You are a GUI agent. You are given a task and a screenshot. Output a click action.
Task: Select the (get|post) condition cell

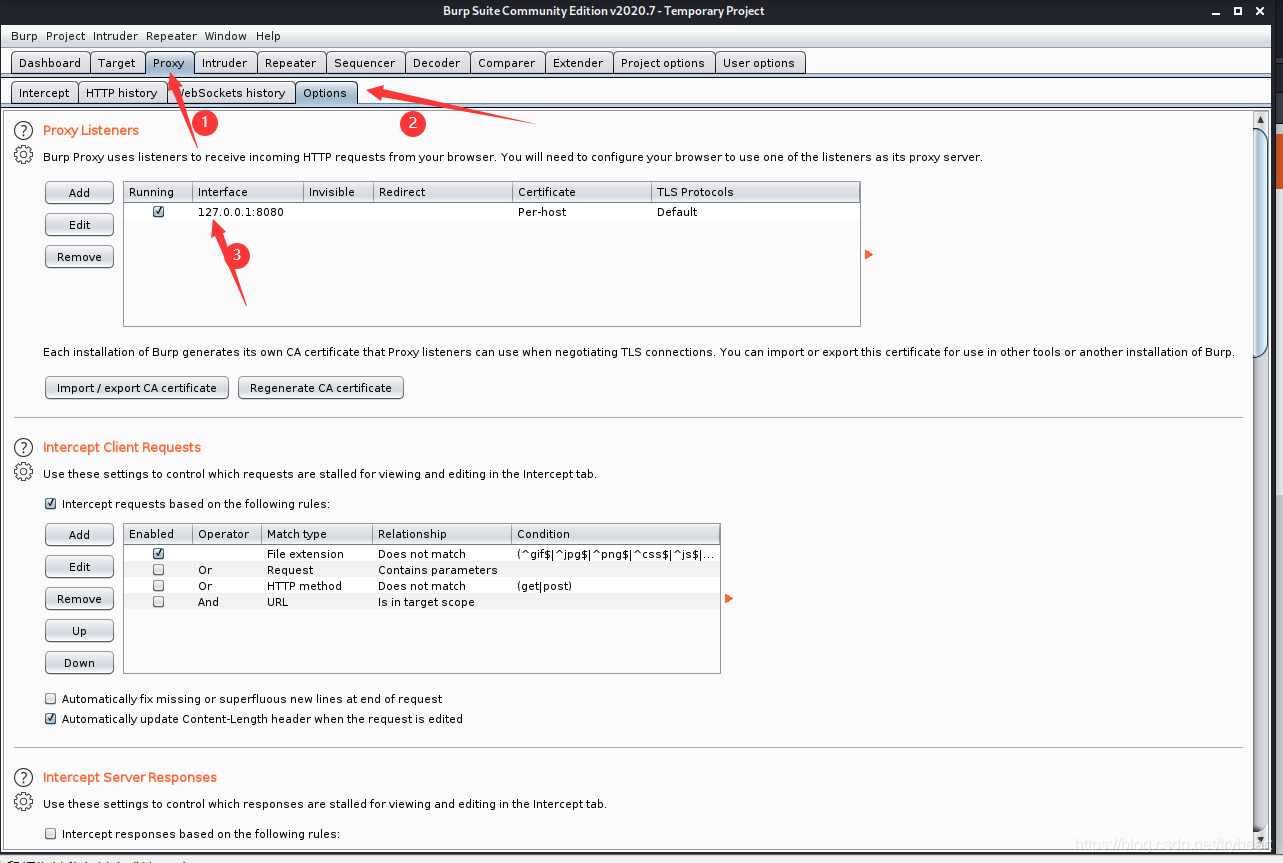[x=615, y=586]
